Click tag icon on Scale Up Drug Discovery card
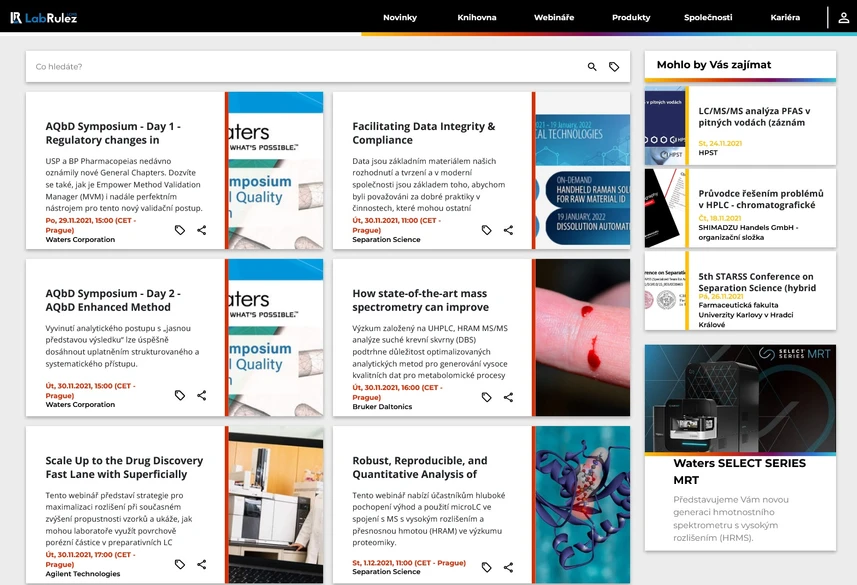Screen dimensions: 857x585 (180, 564)
